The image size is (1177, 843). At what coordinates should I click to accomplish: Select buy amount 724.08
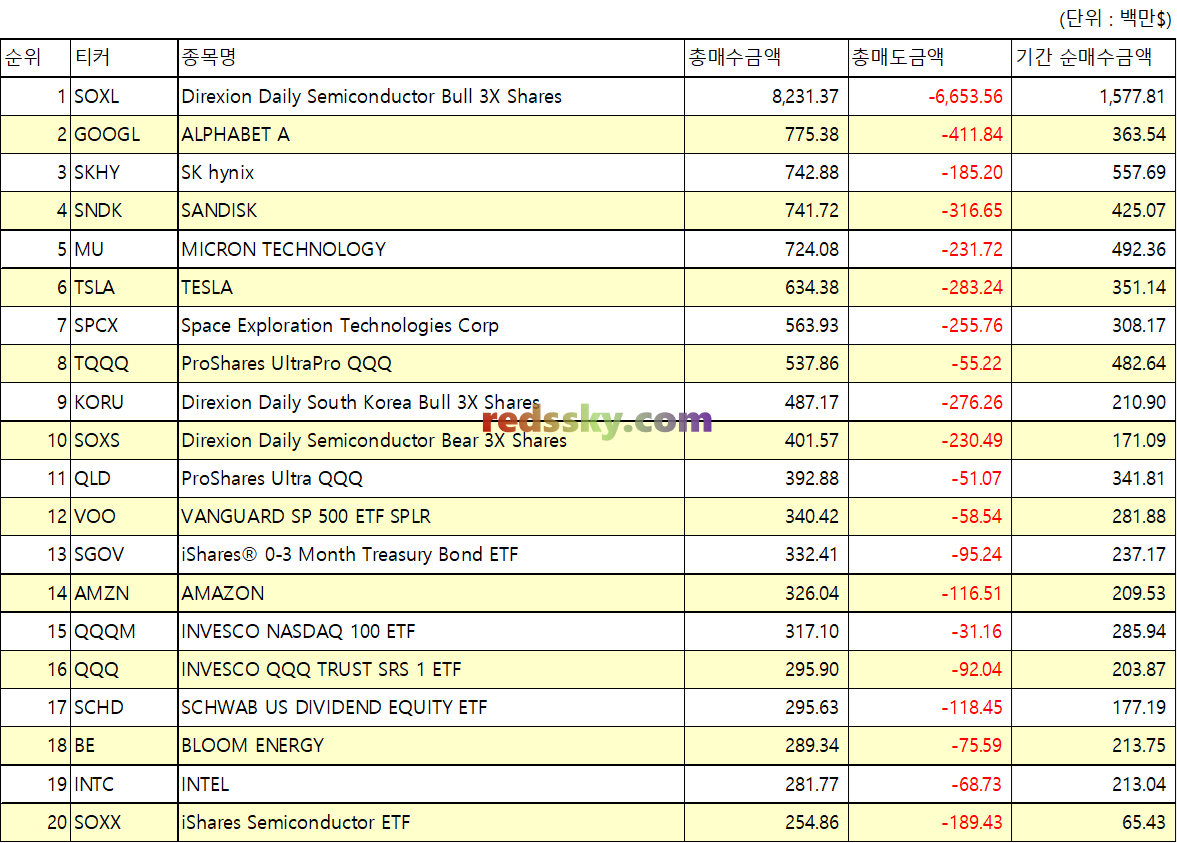click(812, 250)
